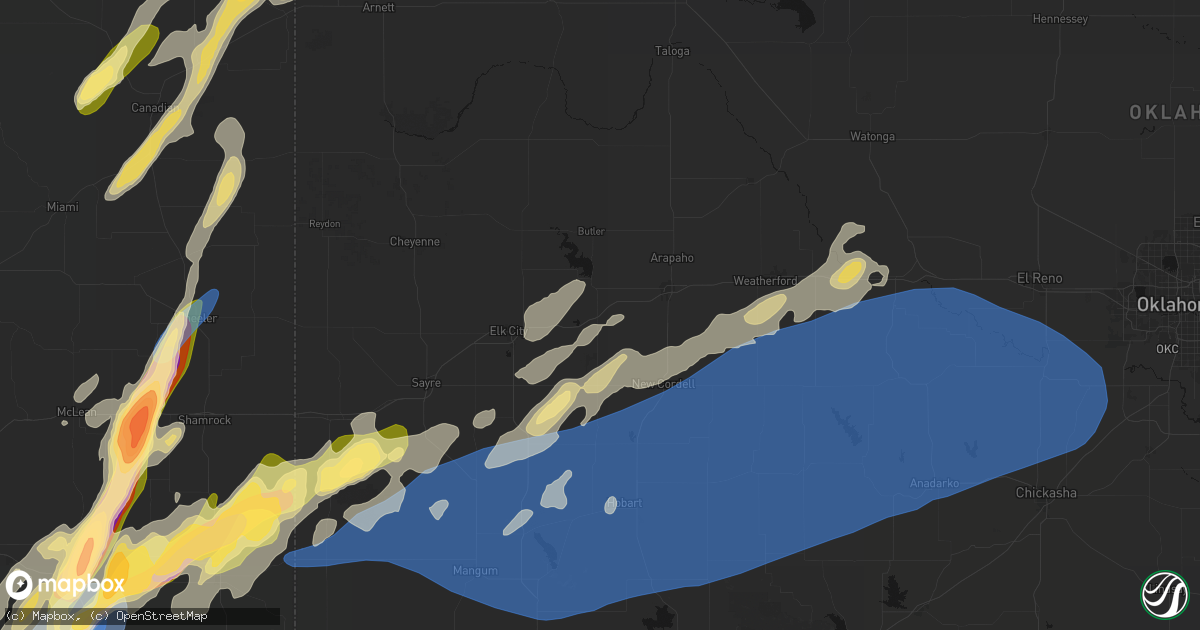This screenshot has width=1200, height=630.
Task: Select the Cheyenne city label
Action: point(414,242)
